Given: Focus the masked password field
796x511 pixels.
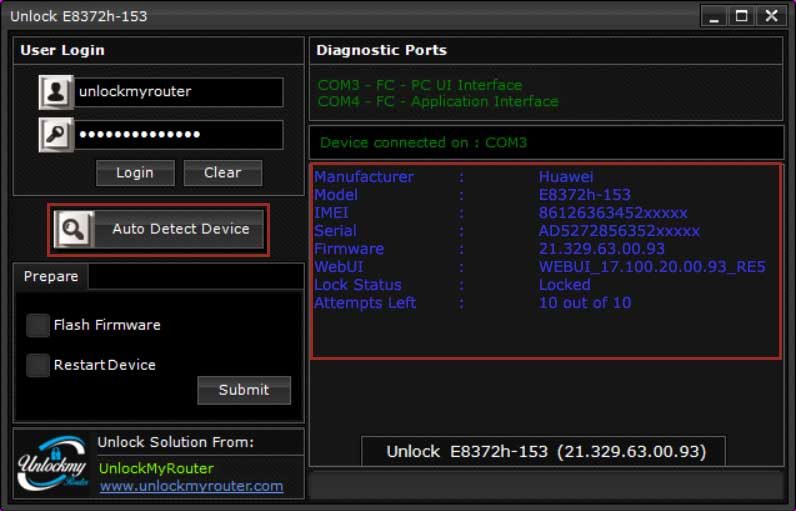Looking at the screenshot, I should coord(179,134).
